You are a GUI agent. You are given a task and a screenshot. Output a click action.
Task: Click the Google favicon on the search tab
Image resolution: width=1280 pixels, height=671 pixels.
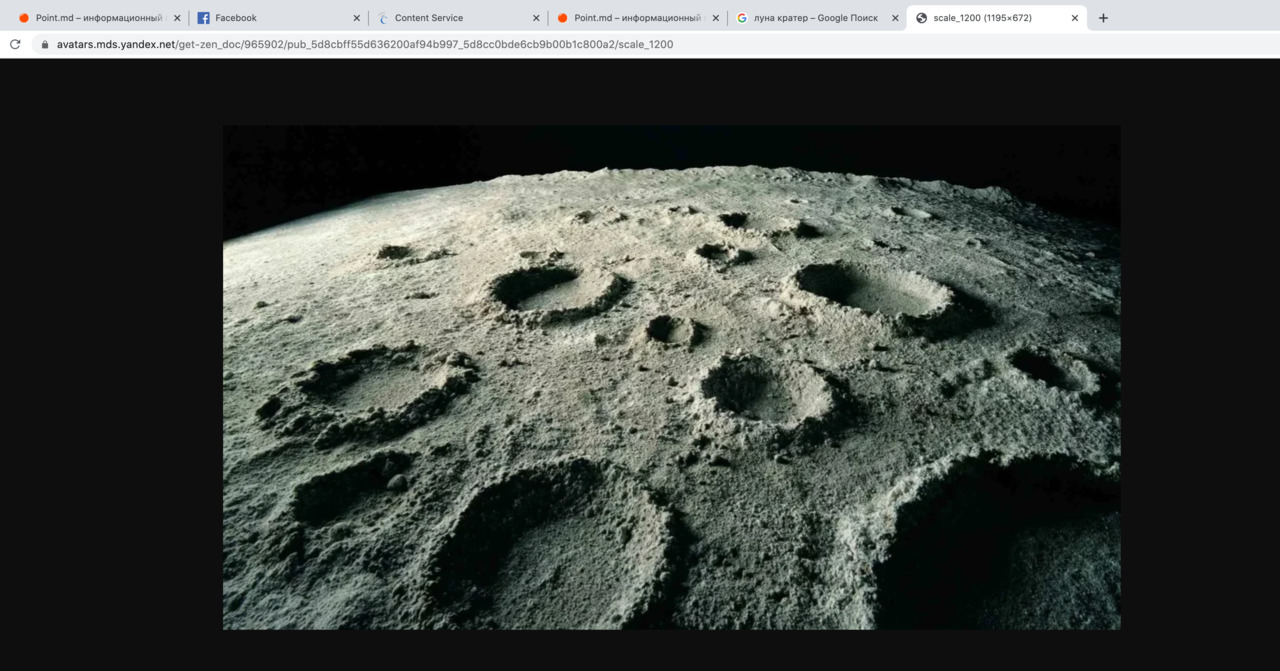pyautogui.click(x=742, y=18)
